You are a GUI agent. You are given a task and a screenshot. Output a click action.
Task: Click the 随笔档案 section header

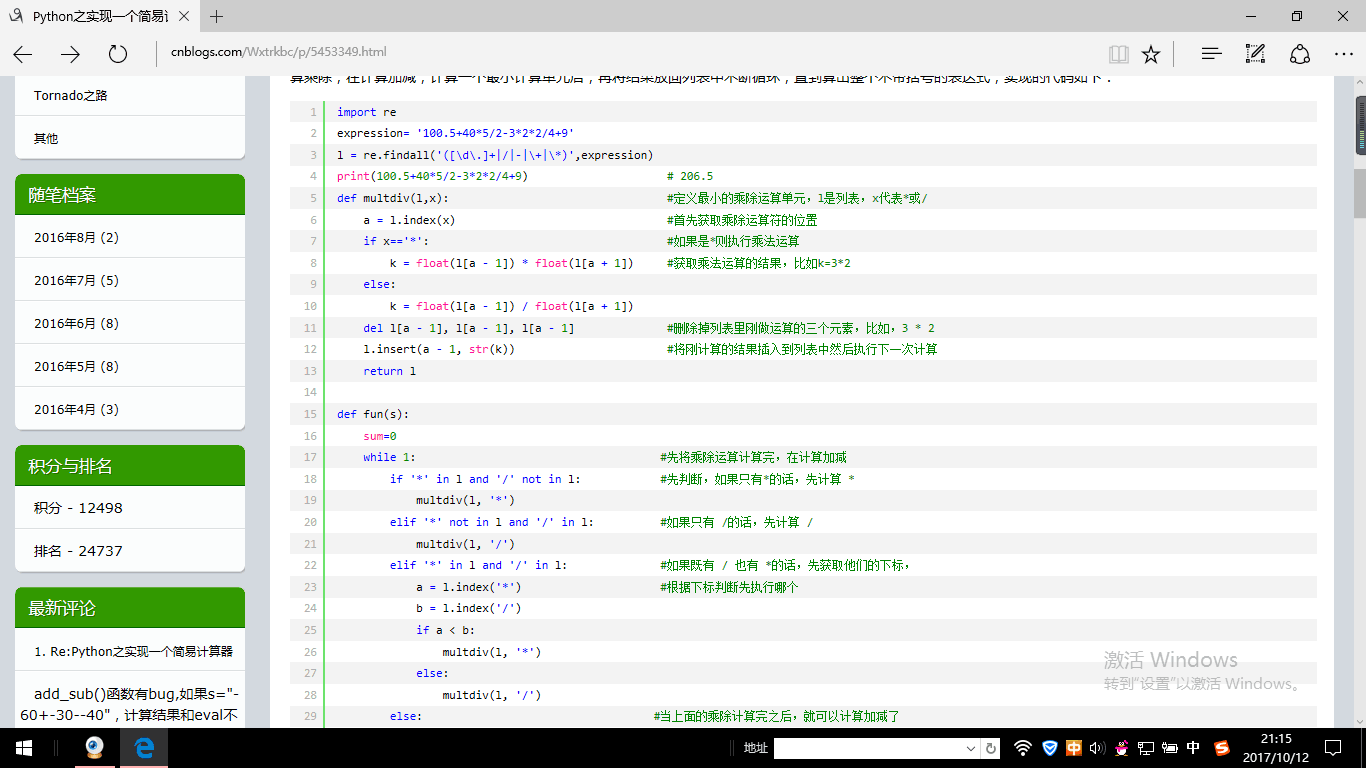[x=130, y=195]
